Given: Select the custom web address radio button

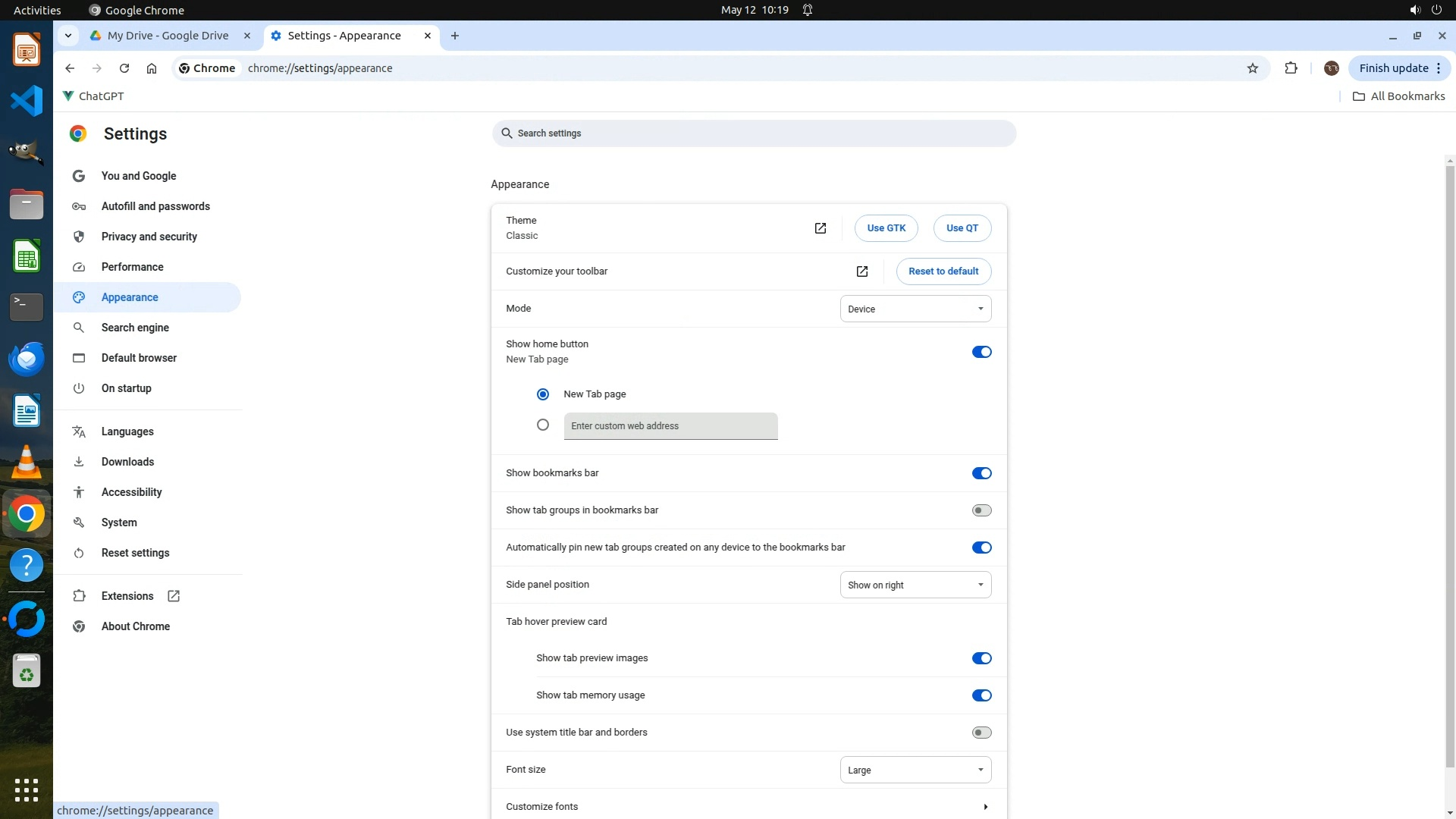Looking at the screenshot, I should tap(543, 425).
